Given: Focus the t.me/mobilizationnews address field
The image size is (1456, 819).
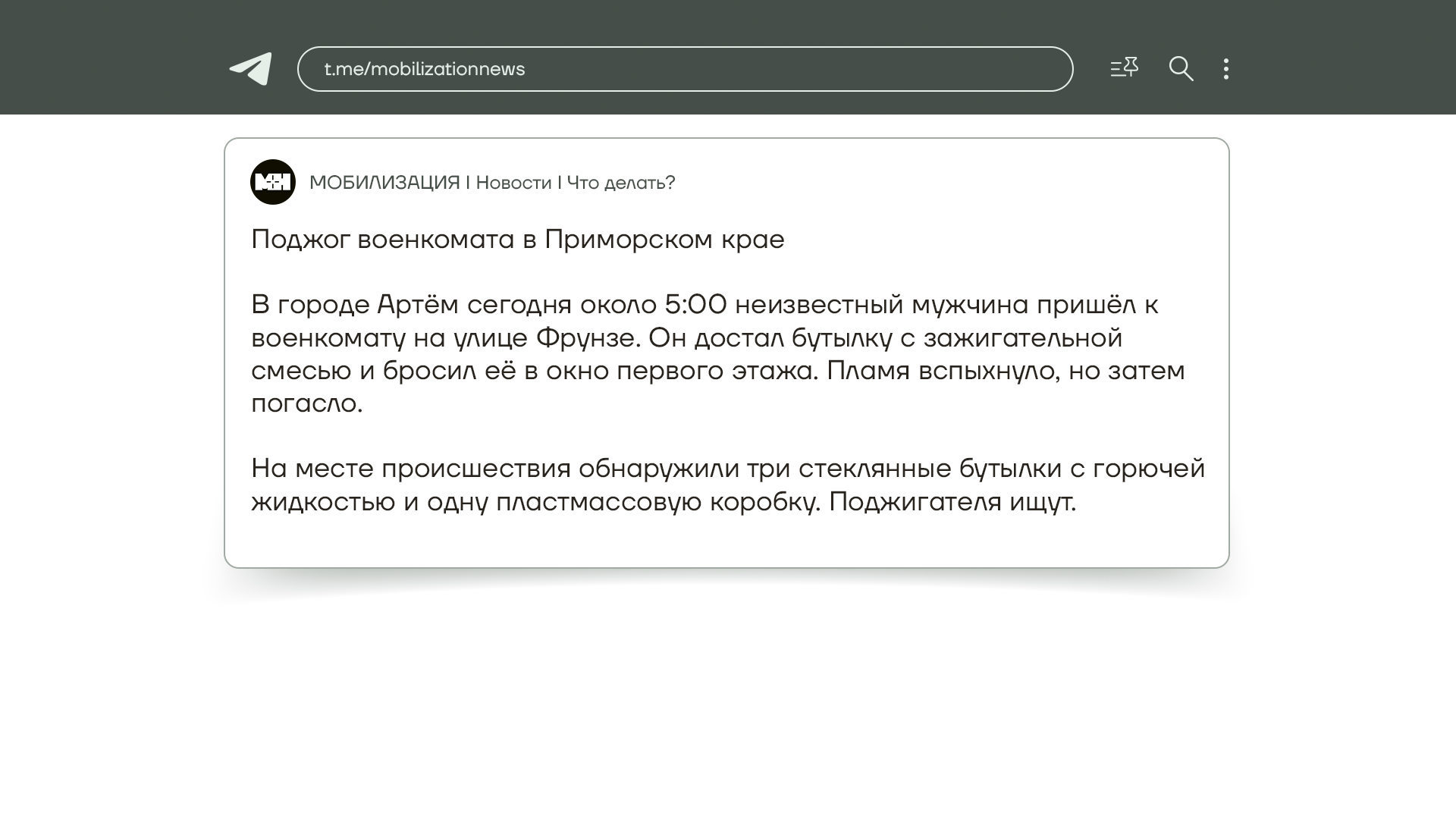Looking at the screenshot, I should click(x=685, y=69).
